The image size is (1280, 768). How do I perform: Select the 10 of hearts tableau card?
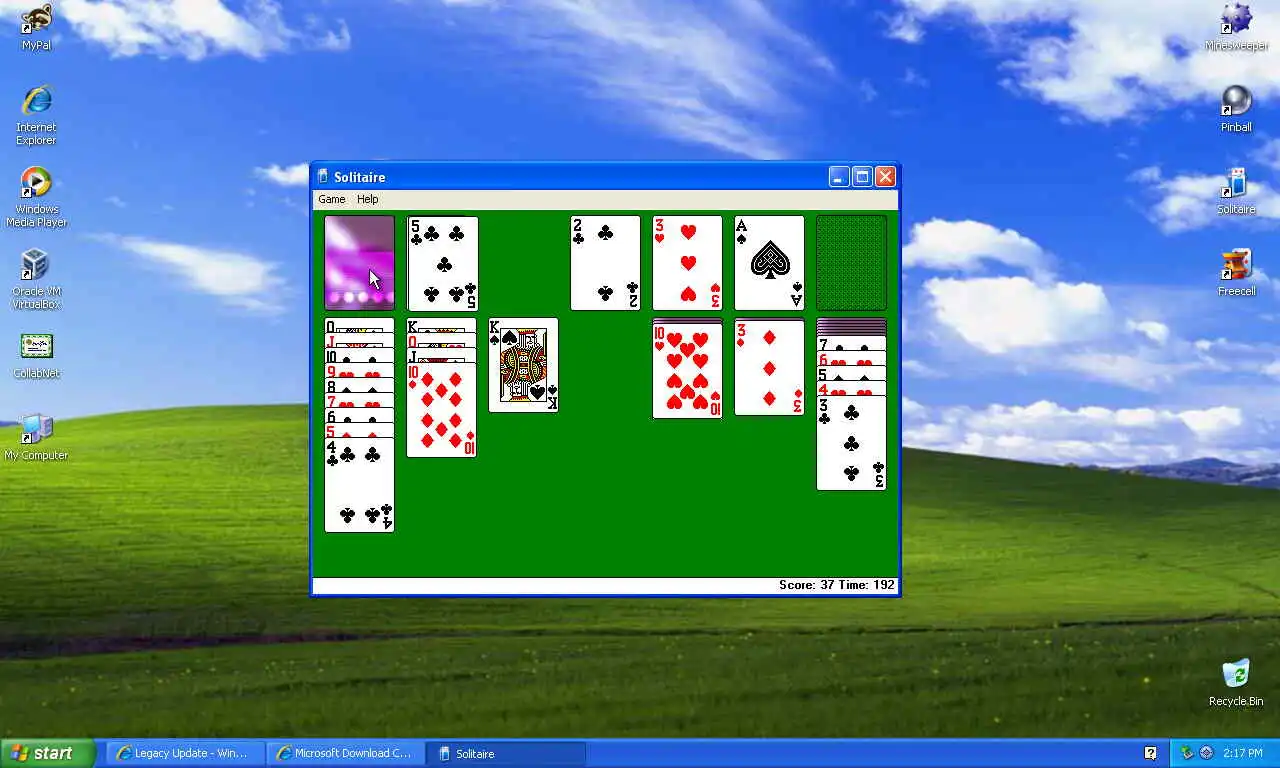687,371
